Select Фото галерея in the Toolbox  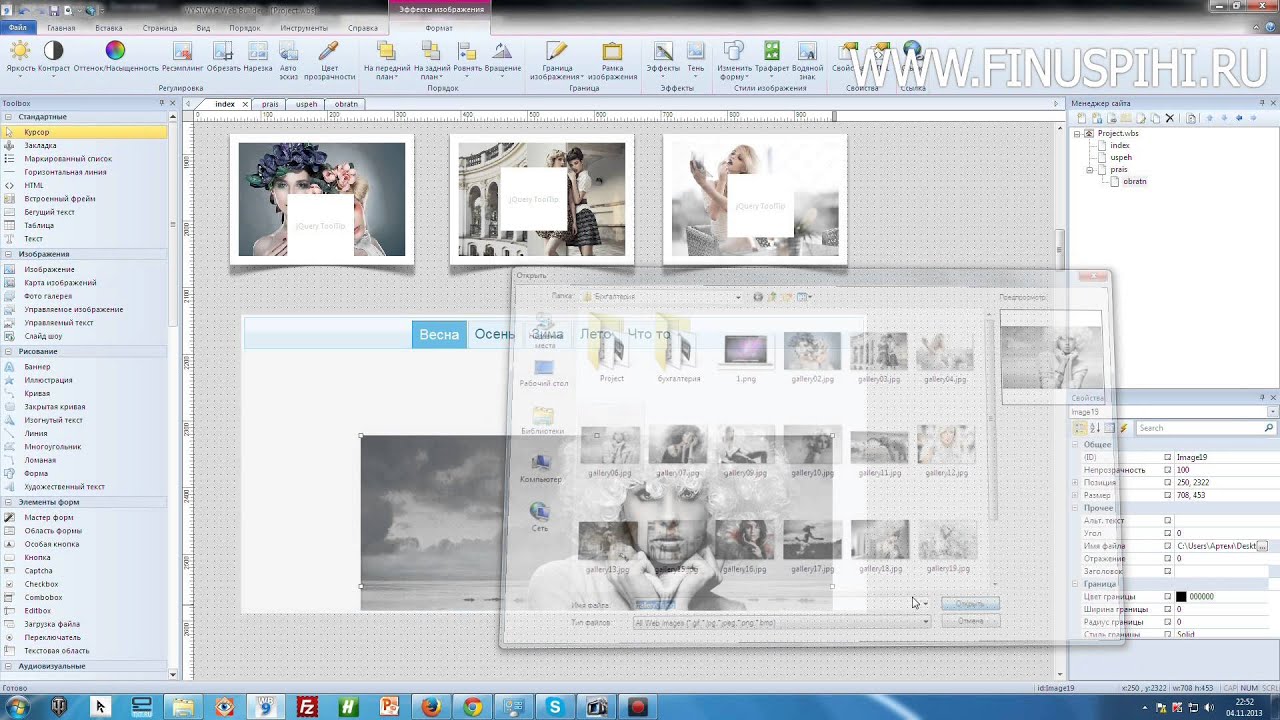(48, 296)
